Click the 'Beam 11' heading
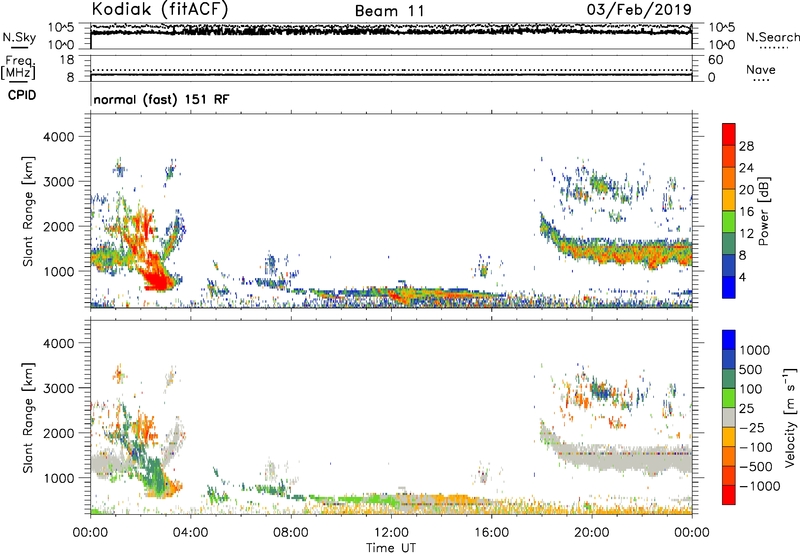 point(389,11)
